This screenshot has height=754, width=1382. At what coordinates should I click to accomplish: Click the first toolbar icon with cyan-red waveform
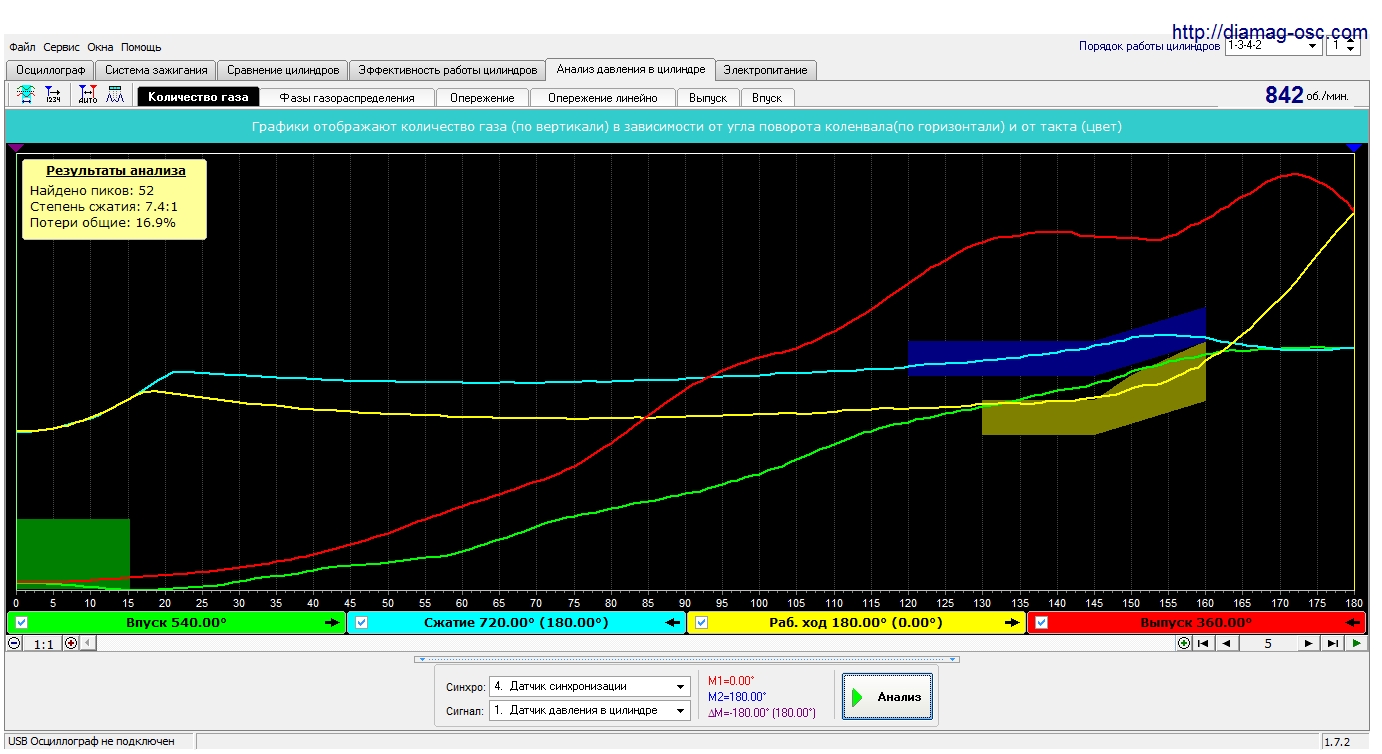pos(24,96)
